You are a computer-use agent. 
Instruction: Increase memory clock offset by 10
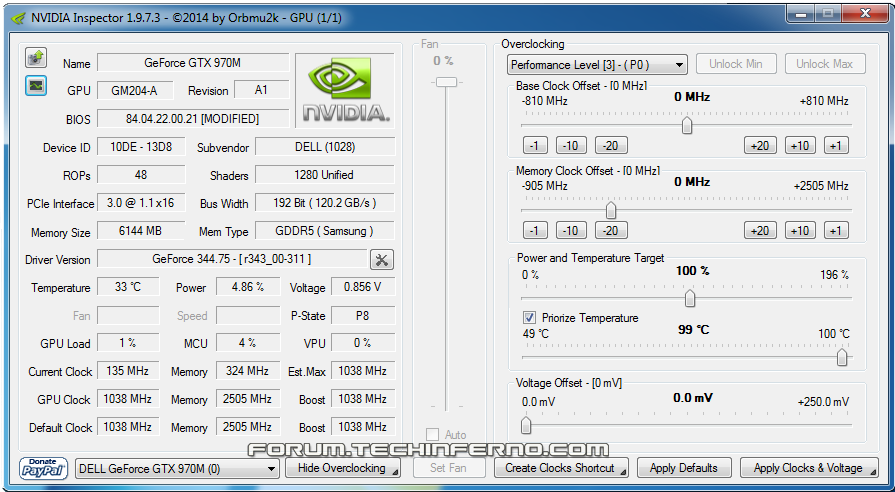click(800, 231)
